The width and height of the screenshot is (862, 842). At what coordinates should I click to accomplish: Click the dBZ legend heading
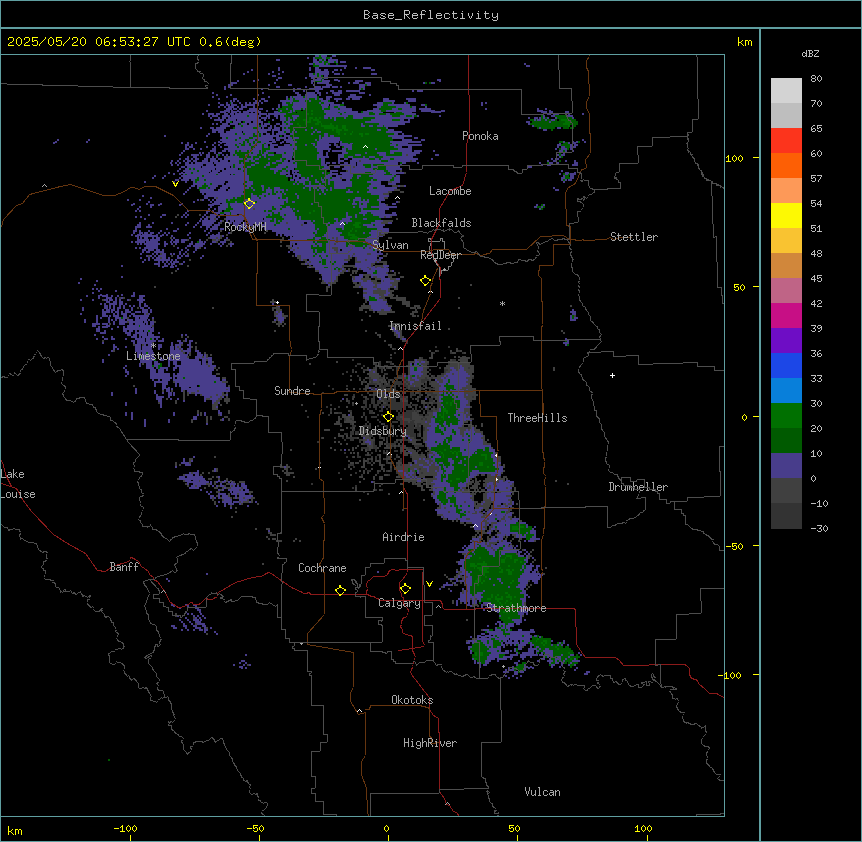pos(810,54)
